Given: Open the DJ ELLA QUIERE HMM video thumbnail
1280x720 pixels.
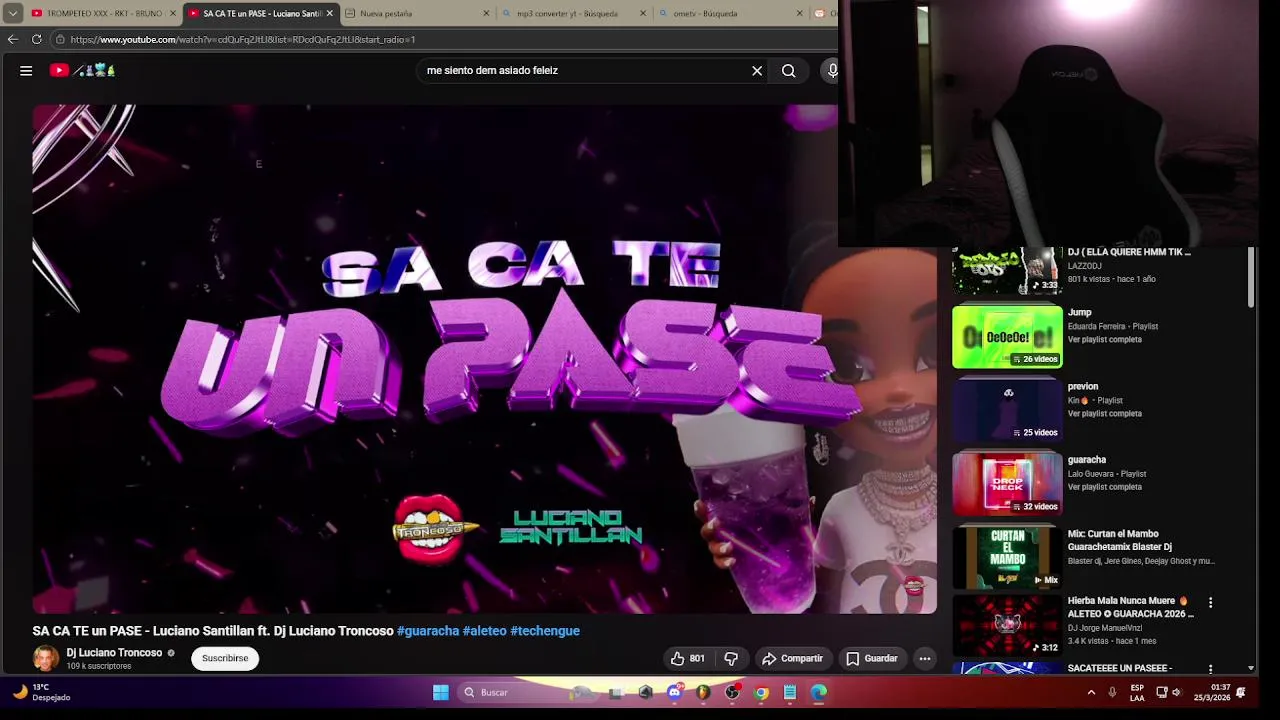Looking at the screenshot, I should point(1007,271).
